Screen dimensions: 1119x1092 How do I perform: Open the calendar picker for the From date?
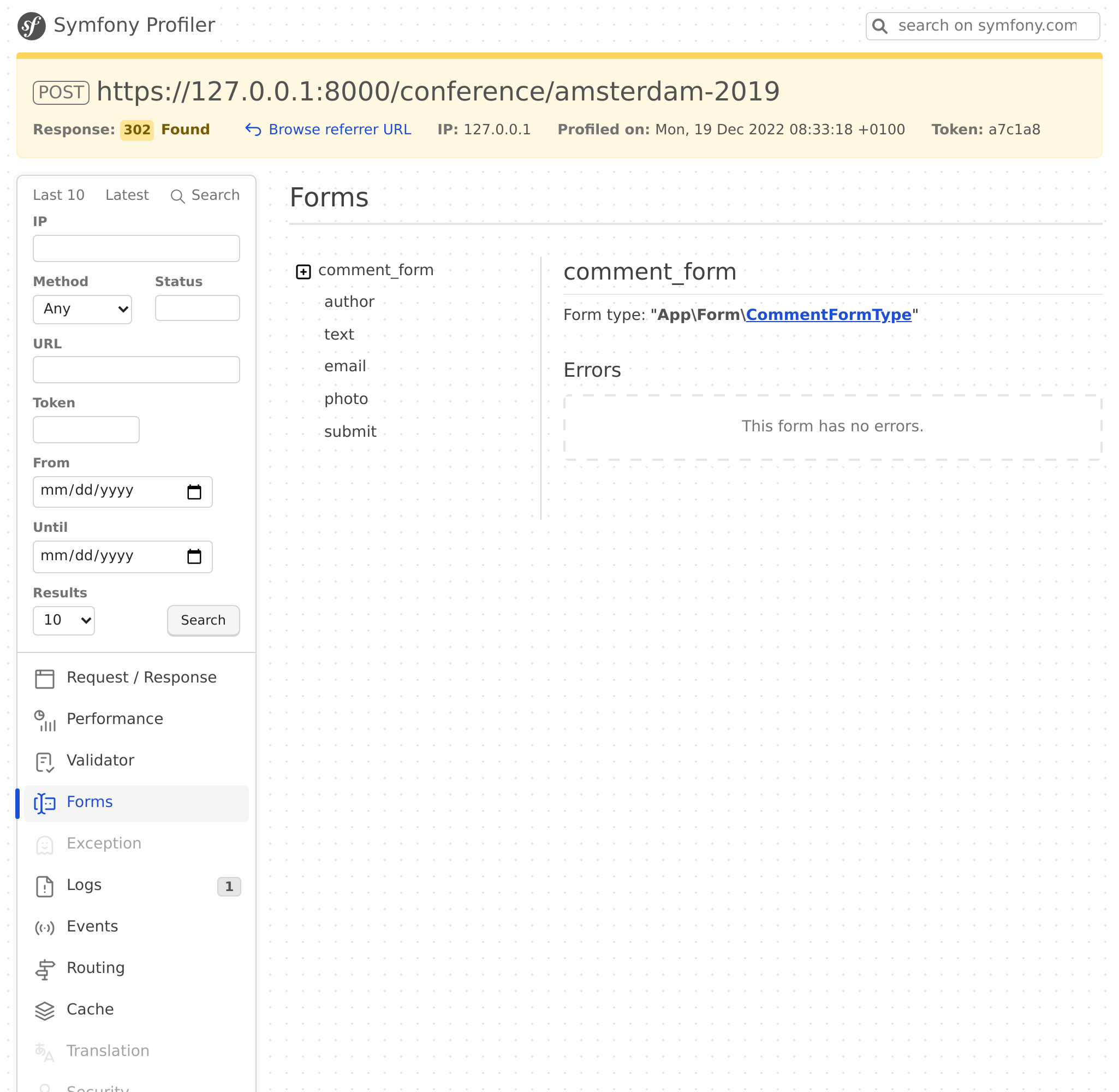click(x=195, y=491)
